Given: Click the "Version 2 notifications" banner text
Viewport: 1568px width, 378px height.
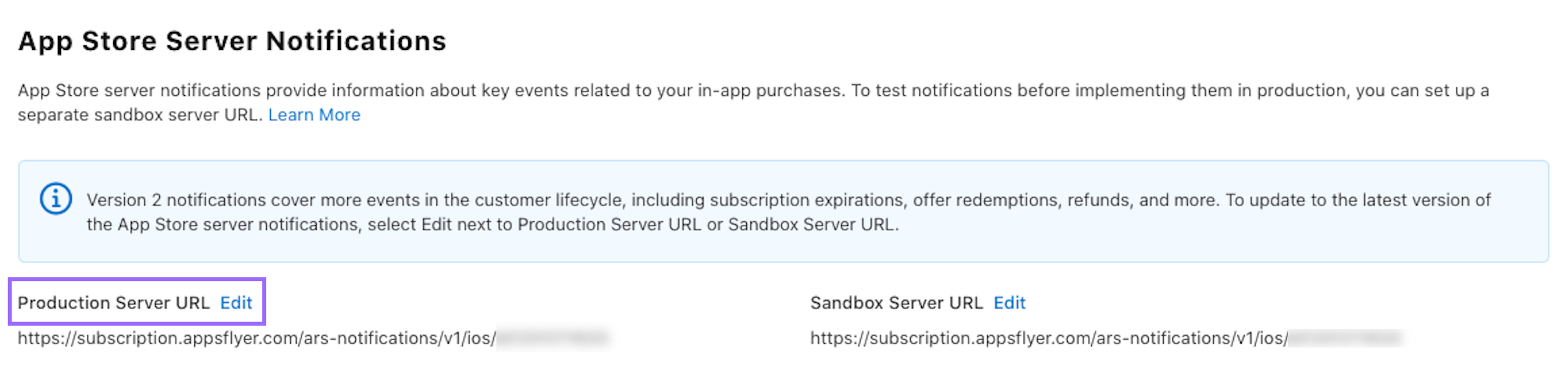Looking at the screenshot, I should click(x=176, y=200).
